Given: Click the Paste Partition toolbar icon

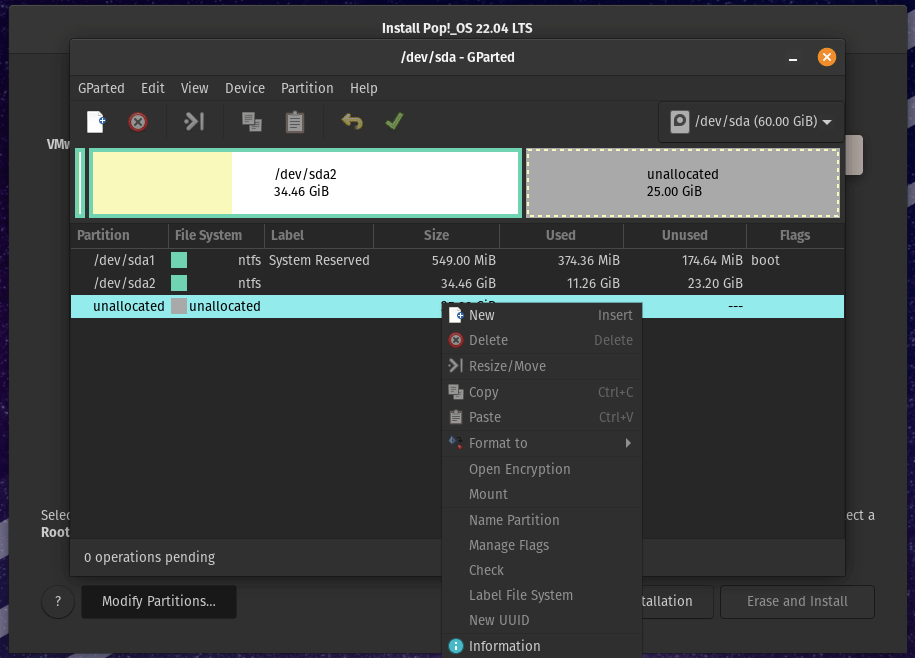Looking at the screenshot, I should (x=295, y=121).
